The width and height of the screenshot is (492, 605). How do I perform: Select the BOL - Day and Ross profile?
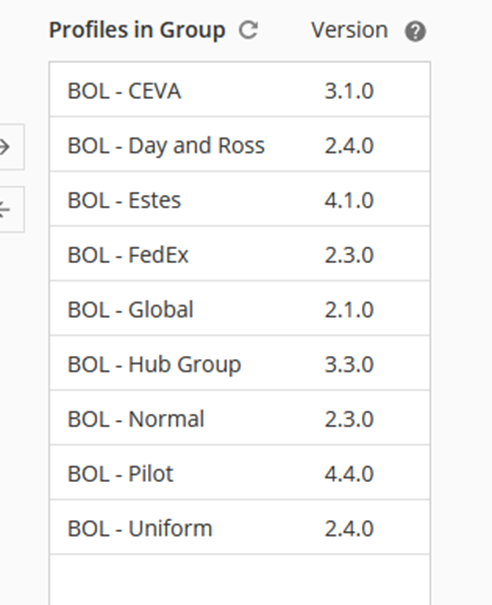[240, 144]
